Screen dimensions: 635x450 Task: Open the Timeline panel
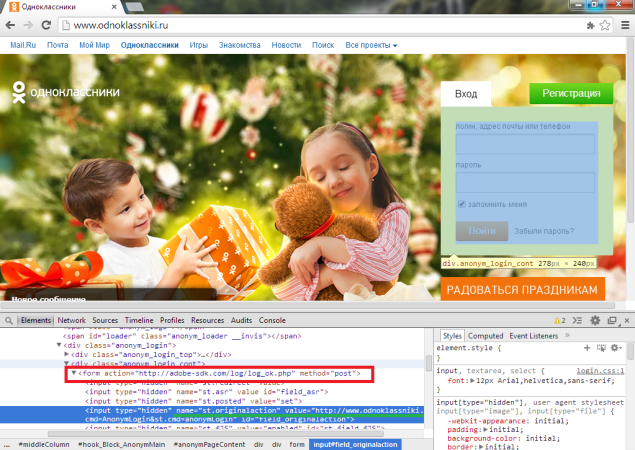click(139, 320)
